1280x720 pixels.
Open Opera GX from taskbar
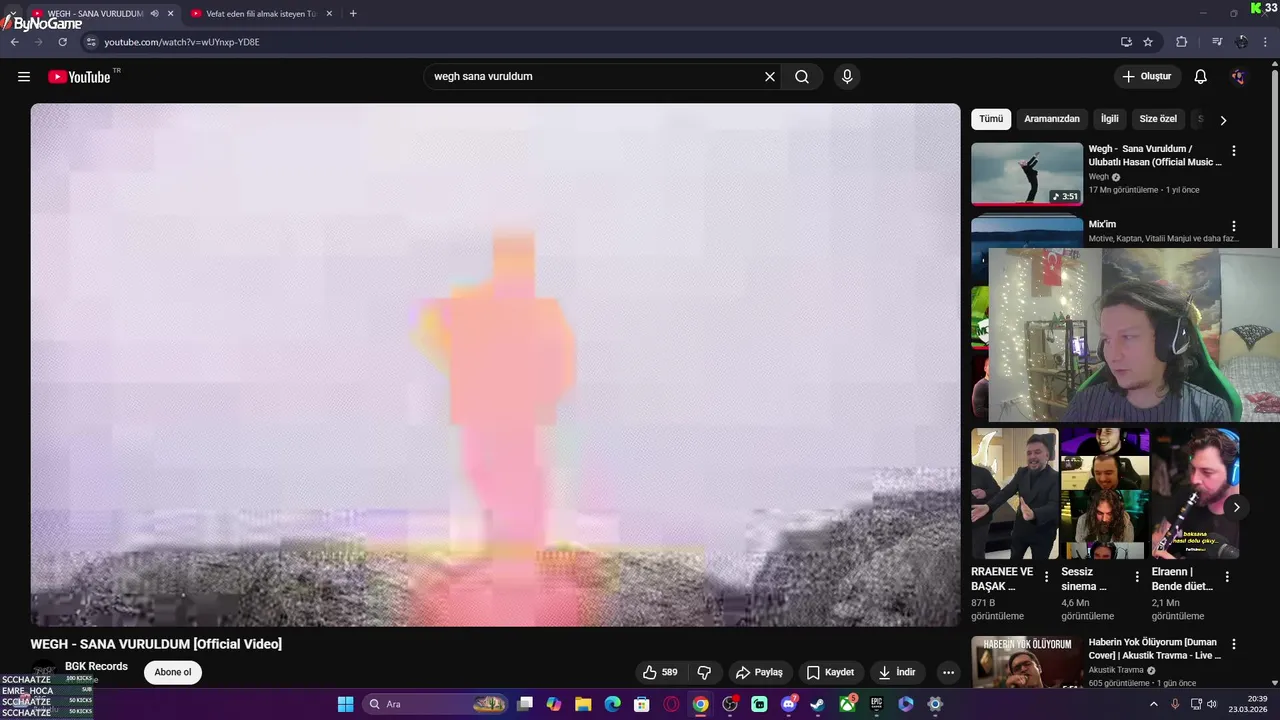(671, 704)
